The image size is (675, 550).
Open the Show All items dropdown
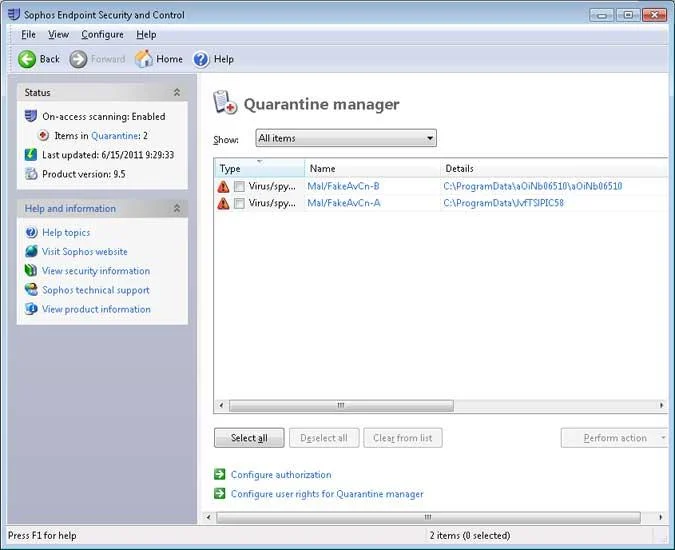[x=346, y=138]
